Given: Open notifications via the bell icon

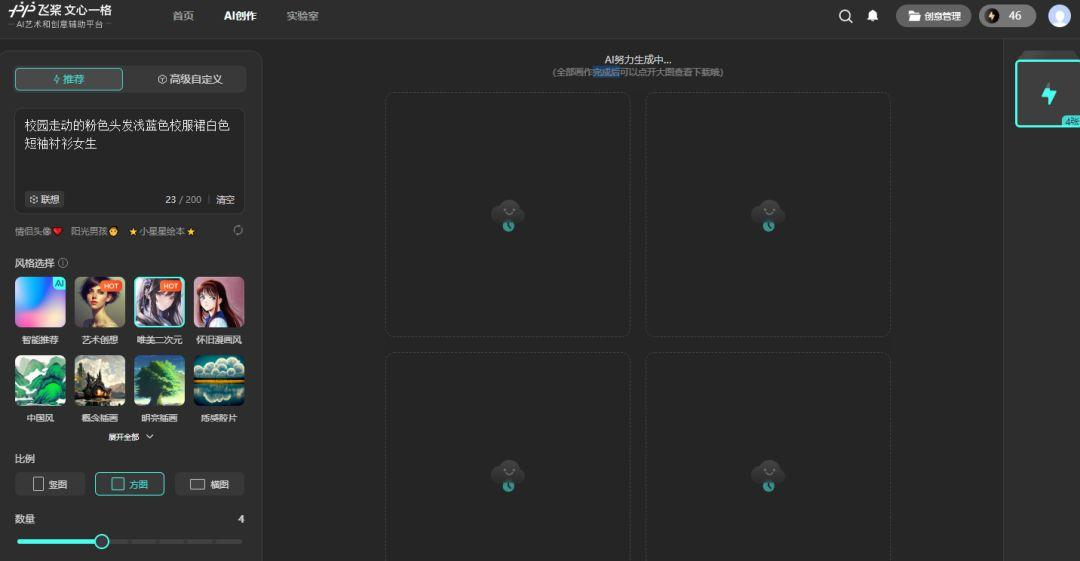Looking at the screenshot, I should click(872, 16).
